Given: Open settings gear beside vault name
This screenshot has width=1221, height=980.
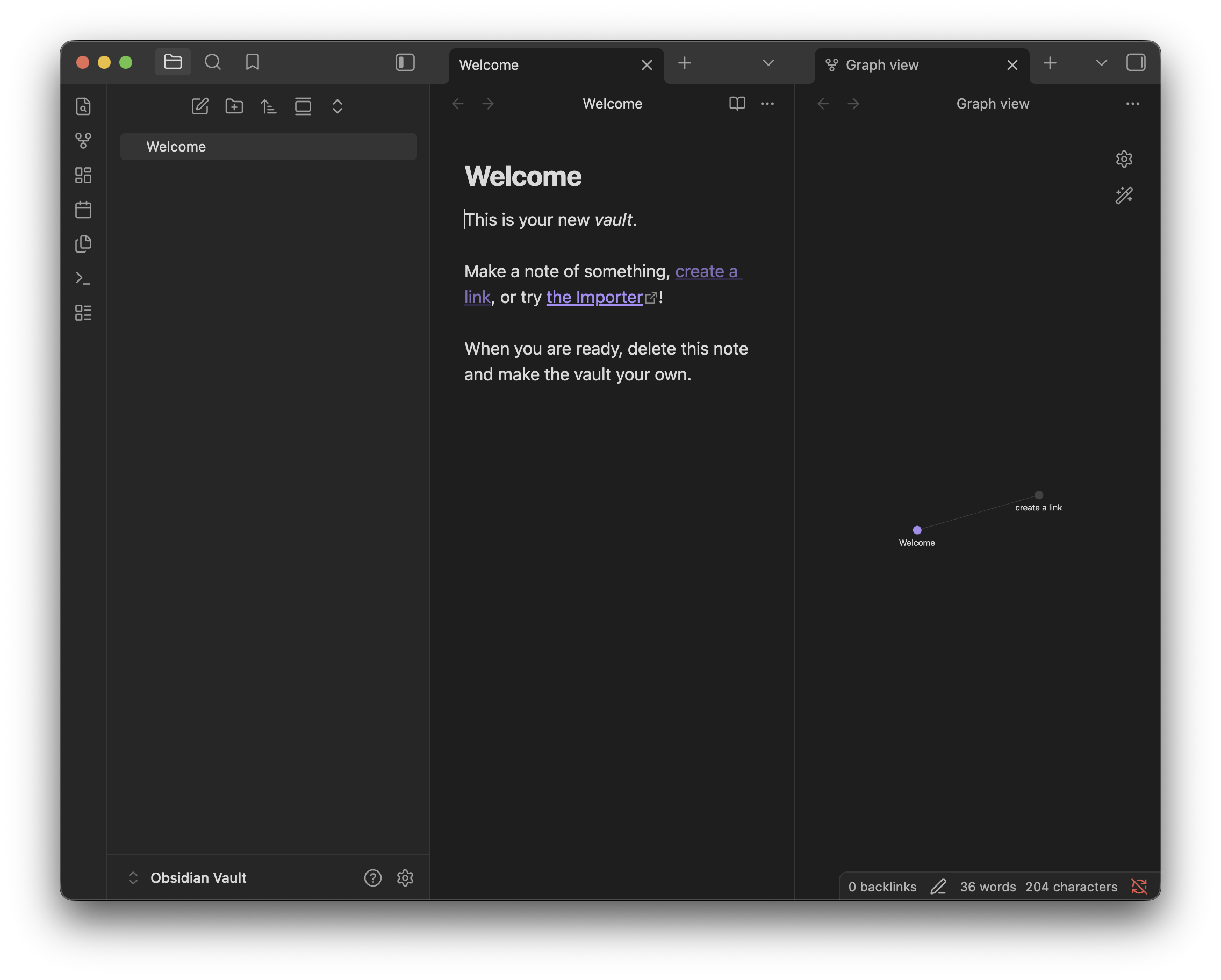Looking at the screenshot, I should point(405,877).
